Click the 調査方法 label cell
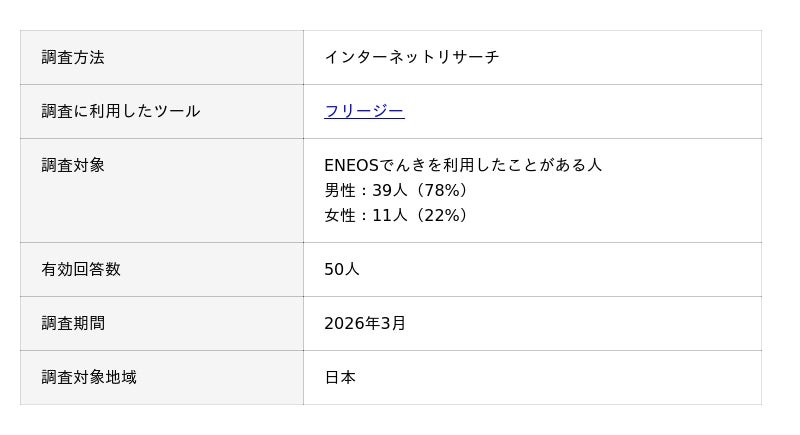 (x=73, y=57)
